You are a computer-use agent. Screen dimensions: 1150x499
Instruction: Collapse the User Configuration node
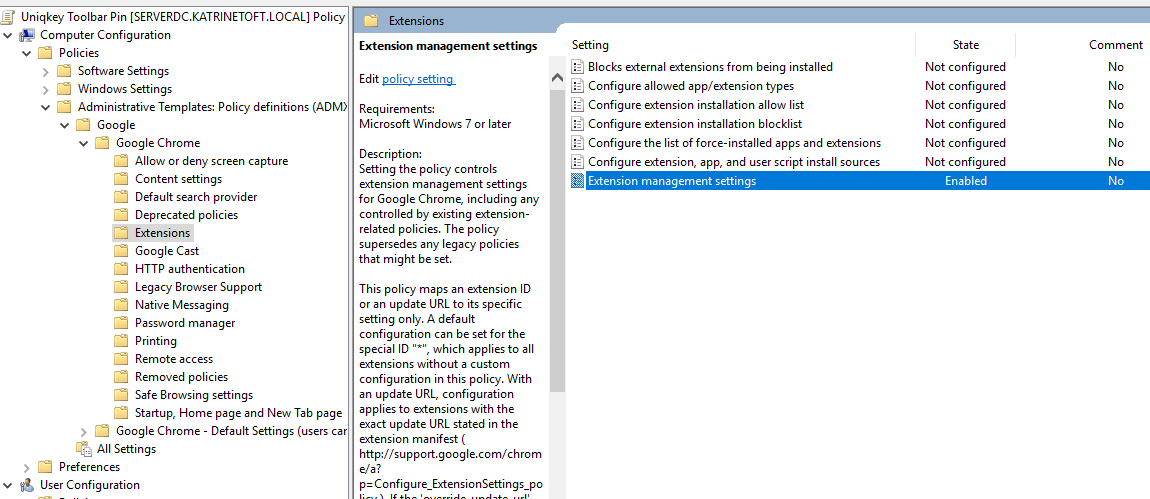tap(8, 485)
